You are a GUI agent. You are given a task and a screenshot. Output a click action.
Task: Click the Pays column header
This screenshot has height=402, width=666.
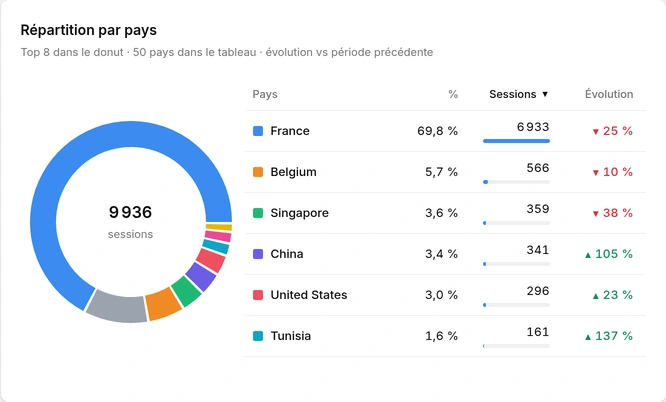(x=265, y=94)
